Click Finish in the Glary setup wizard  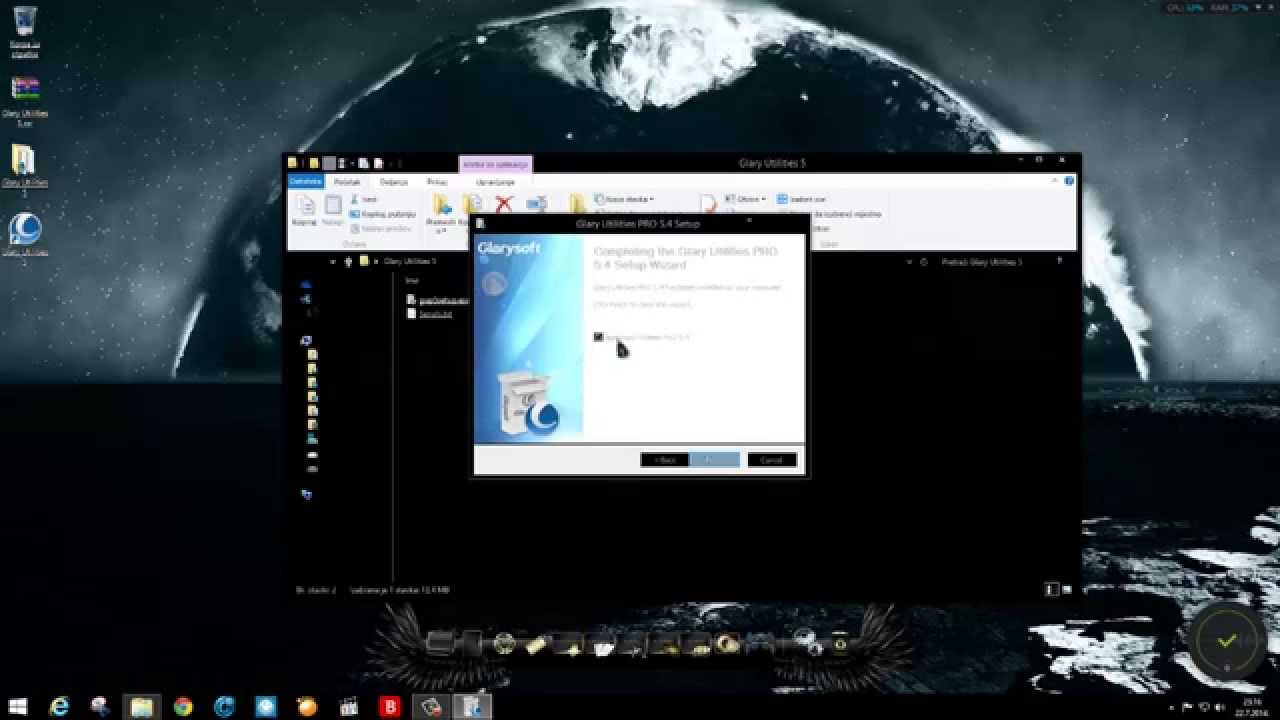[x=714, y=460]
